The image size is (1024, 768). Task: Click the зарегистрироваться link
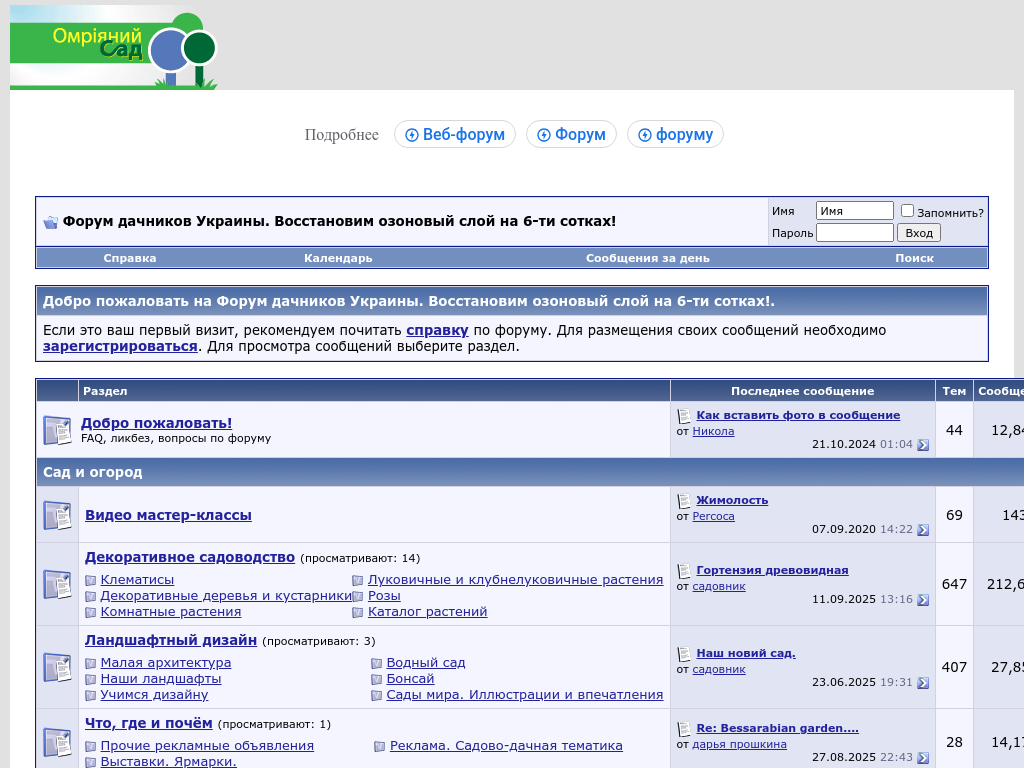pyautogui.click(x=120, y=346)
